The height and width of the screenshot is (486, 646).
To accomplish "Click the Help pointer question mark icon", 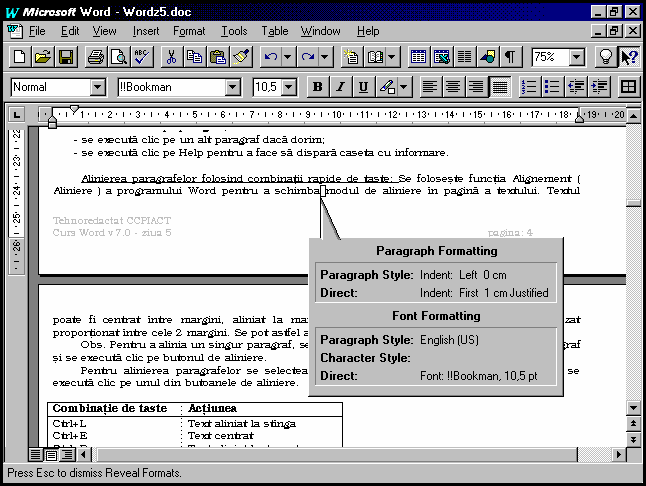I will 629,56.
